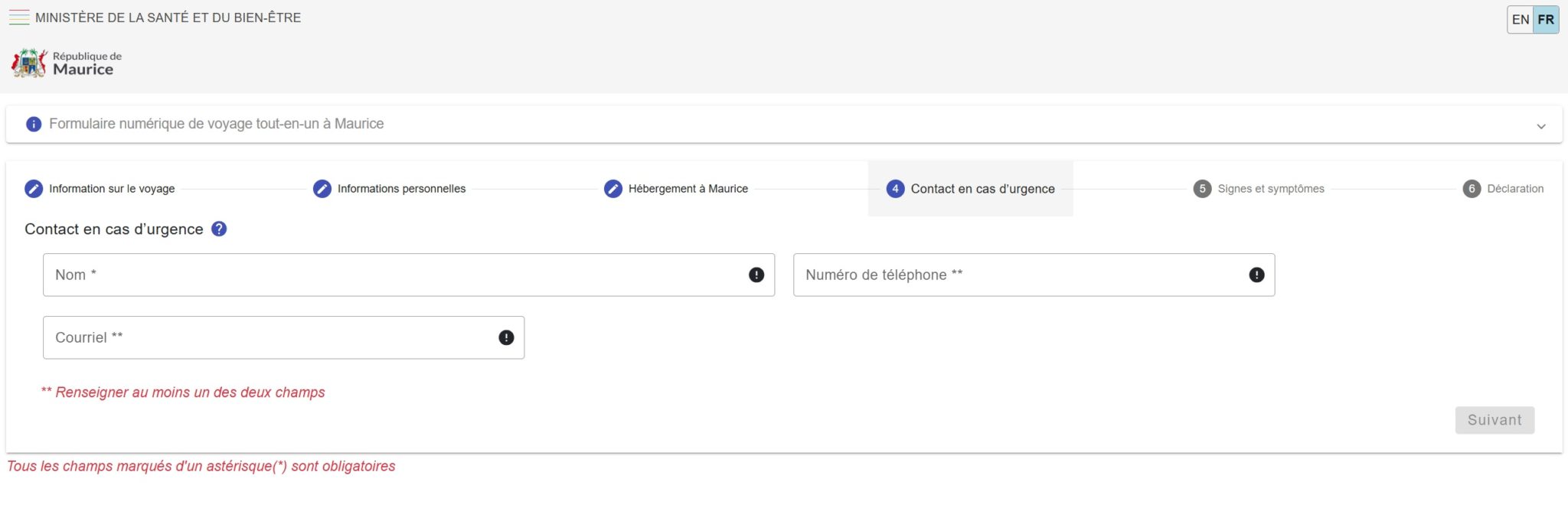Open the Signes et symptômes step
1568x511 pixels.
1270,188
